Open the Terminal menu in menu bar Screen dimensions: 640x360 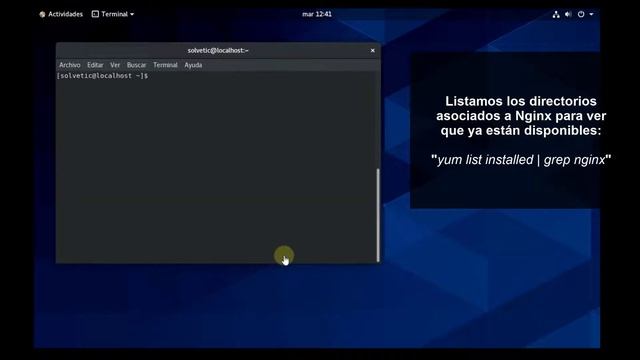pyautogui.click(x=165, y=65)
